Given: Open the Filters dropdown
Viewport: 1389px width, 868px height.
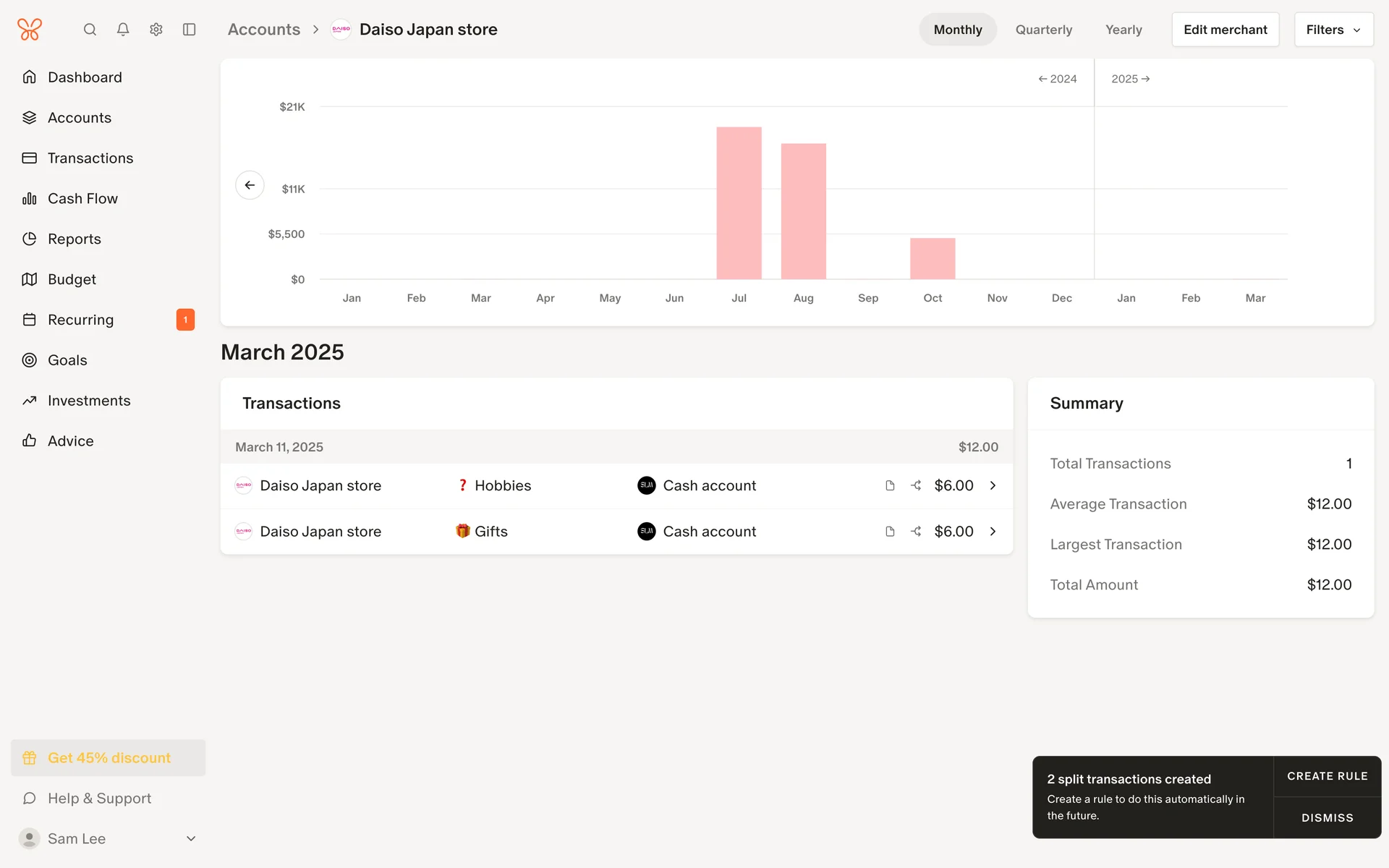Looking at the screenshot, I should (x=1333, y=30).
